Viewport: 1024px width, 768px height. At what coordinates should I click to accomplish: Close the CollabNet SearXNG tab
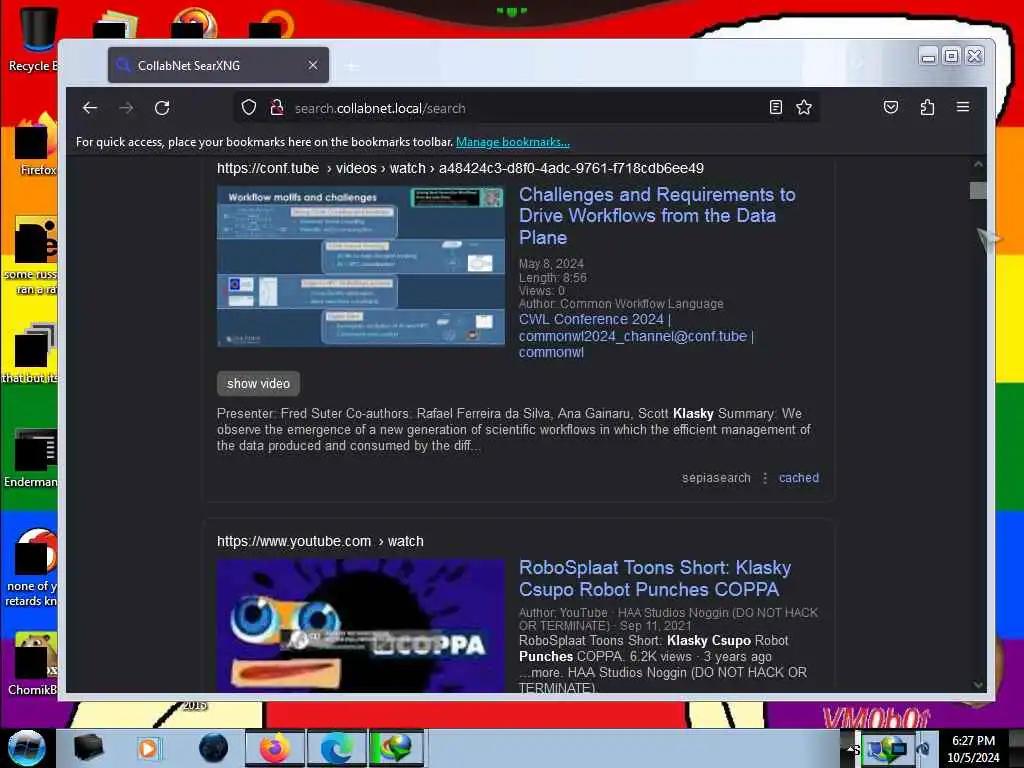coord(313,65)
